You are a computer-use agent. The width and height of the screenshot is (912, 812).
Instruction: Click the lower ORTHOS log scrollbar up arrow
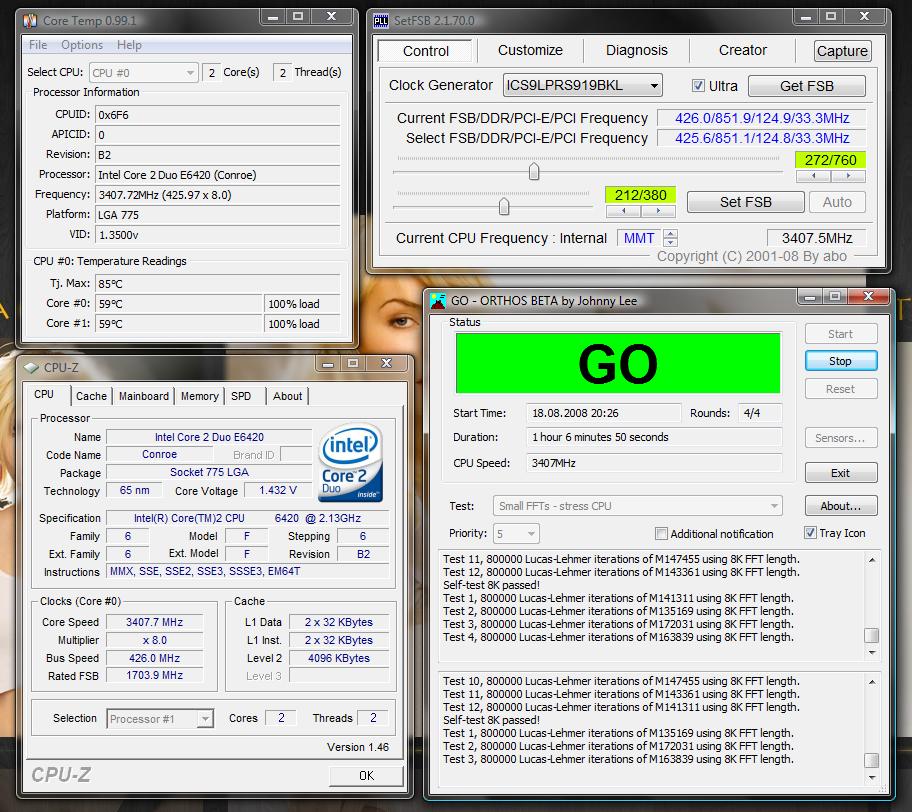[x=872, y=682]
